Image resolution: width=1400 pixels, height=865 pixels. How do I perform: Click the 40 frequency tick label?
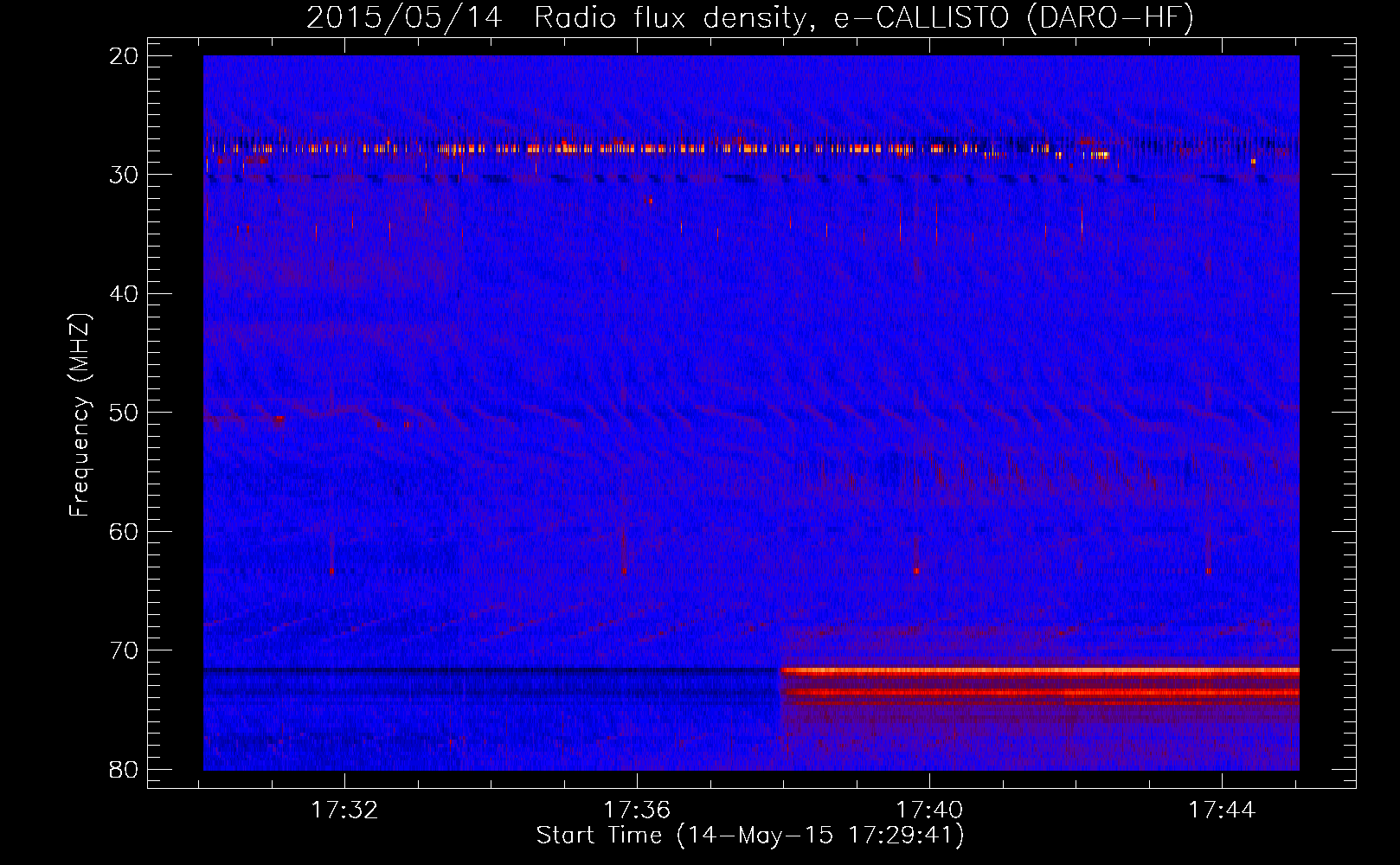click(125, 294)
